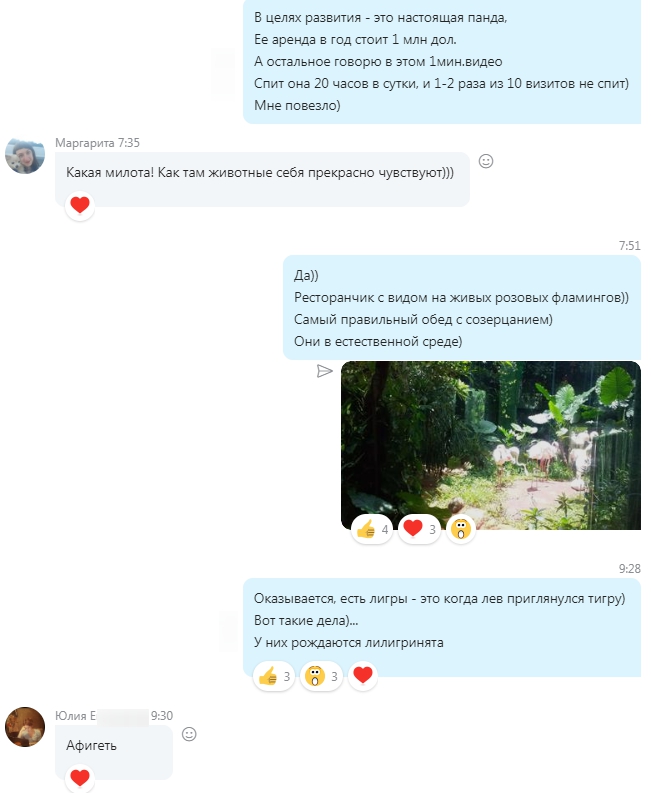Open Юлия's profile avatar
Screen dimensions: 651x793
click(25, 727)
